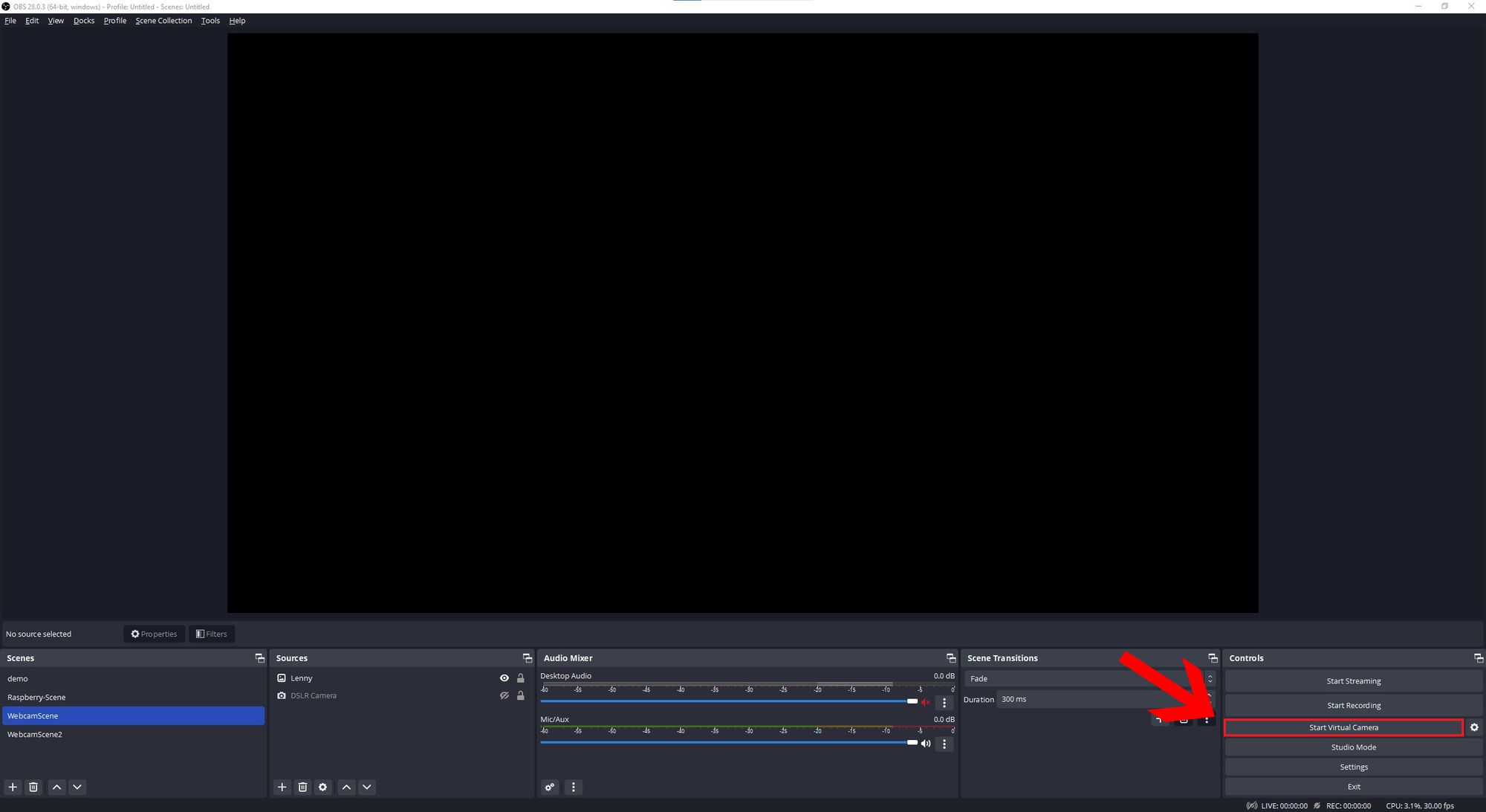Open Mic/Aux three-dot options menu

(x=944, y=744)
